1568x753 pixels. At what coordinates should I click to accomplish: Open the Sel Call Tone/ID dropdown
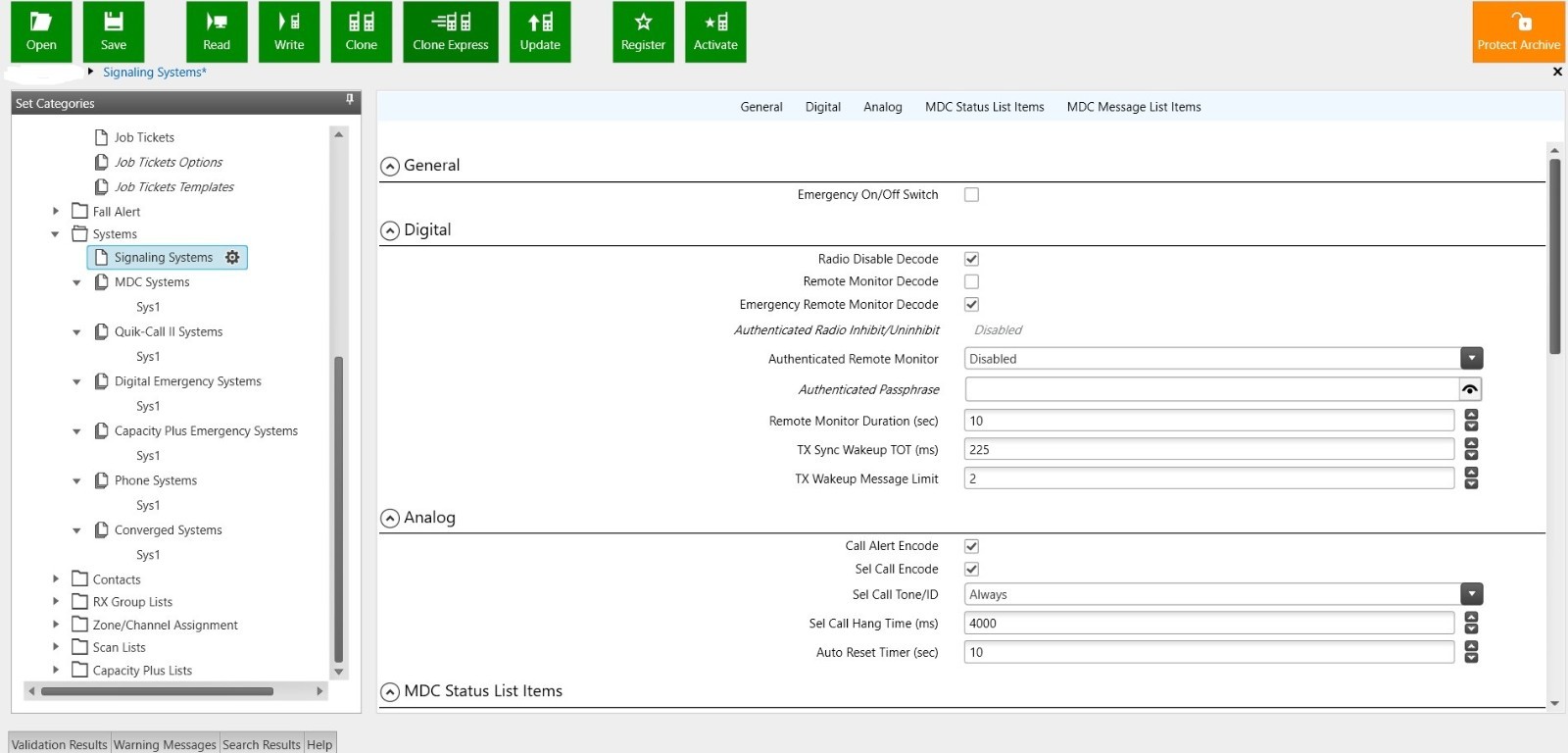pos(1471,594)
